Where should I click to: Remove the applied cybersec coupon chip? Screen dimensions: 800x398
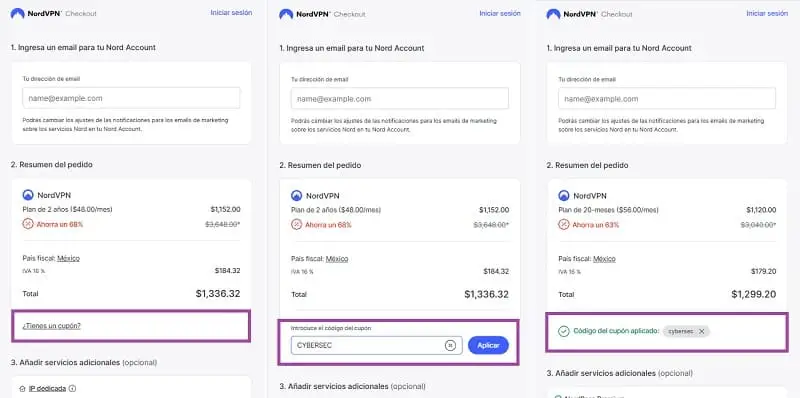pyautogui.click(x=702, y=332)
